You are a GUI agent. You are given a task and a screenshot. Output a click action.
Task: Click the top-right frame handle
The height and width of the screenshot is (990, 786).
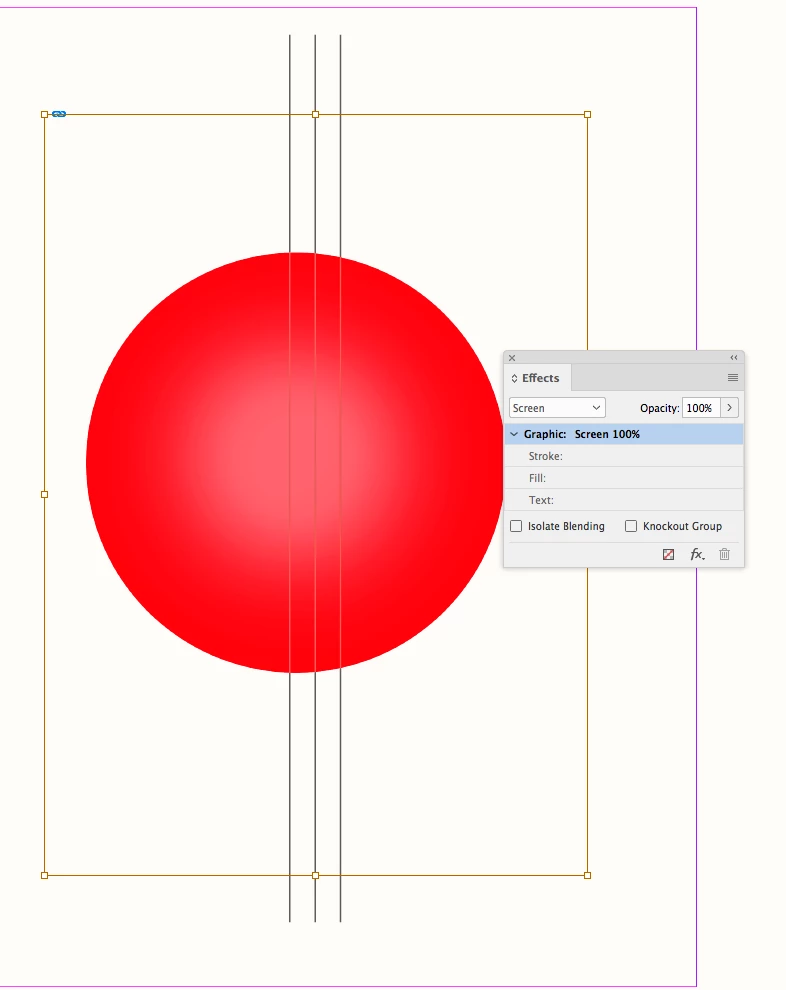point(588,114)
